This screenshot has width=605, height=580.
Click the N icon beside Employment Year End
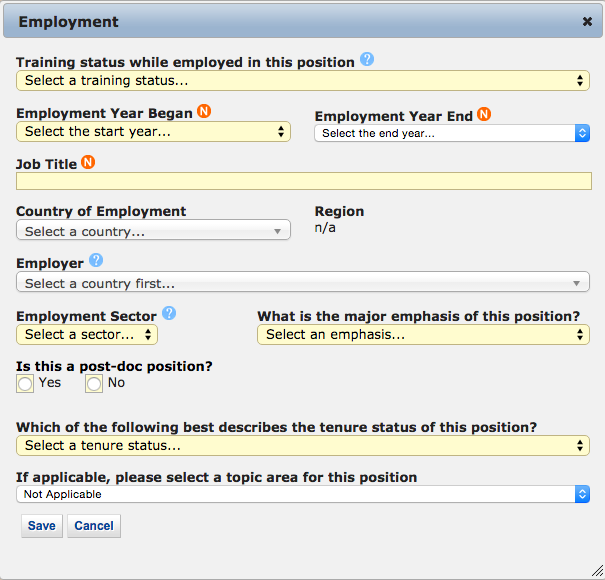(x=484, y=115)
